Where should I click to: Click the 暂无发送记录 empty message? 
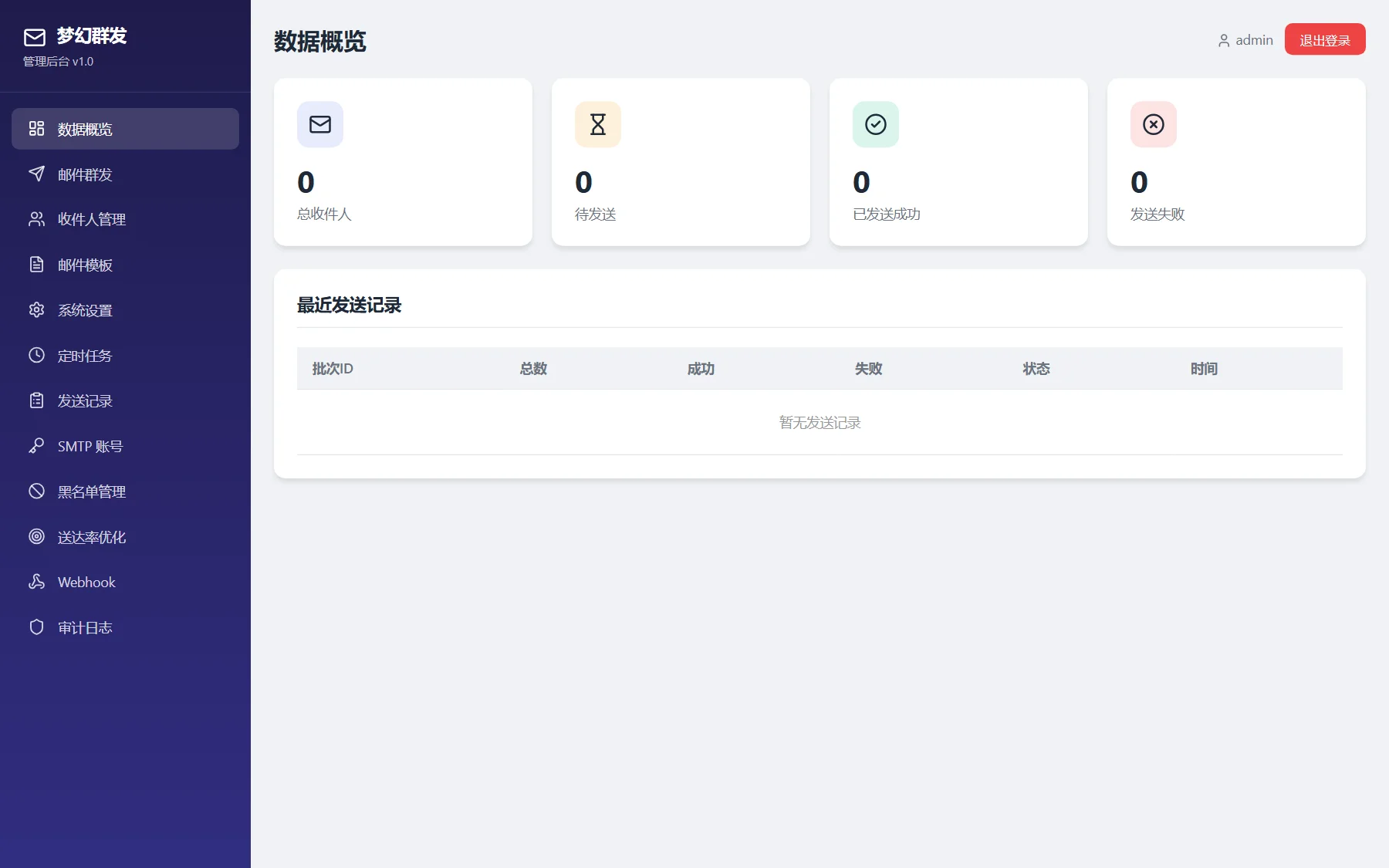coord(820,423)
